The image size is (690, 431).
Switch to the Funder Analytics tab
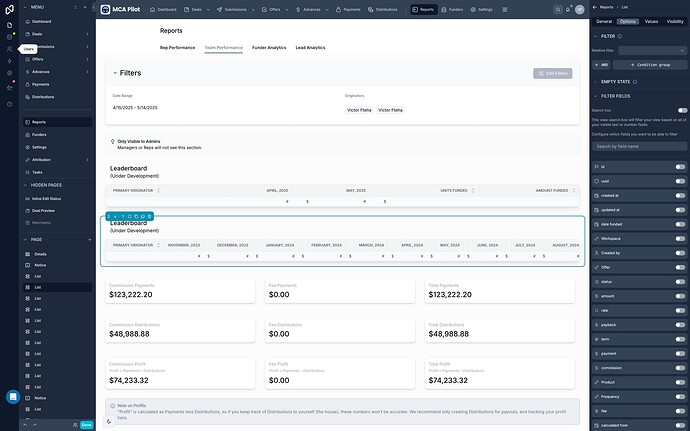[269, 48]
